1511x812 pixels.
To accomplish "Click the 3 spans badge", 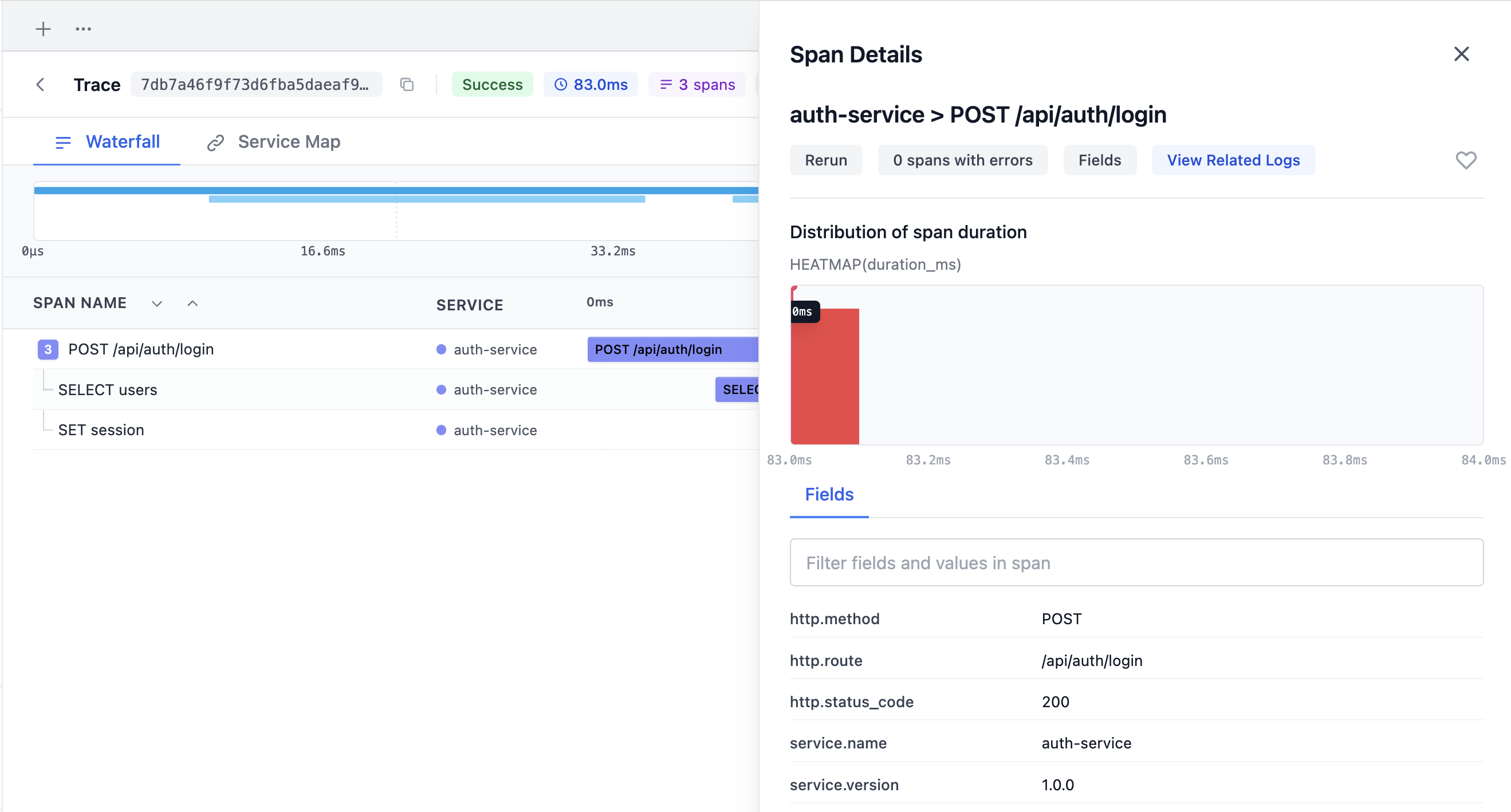I will click(x=697, y=84).
